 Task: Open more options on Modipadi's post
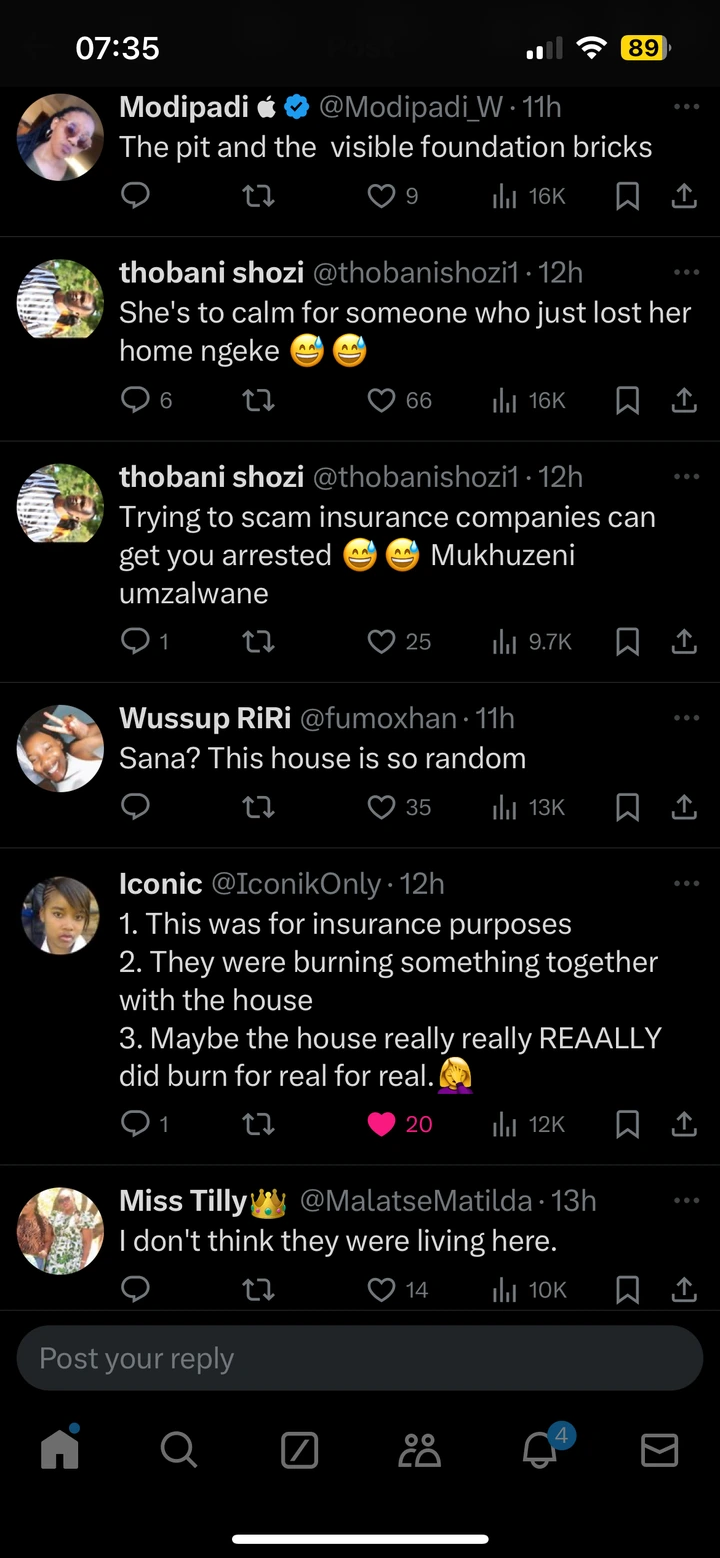click(686, 106)
